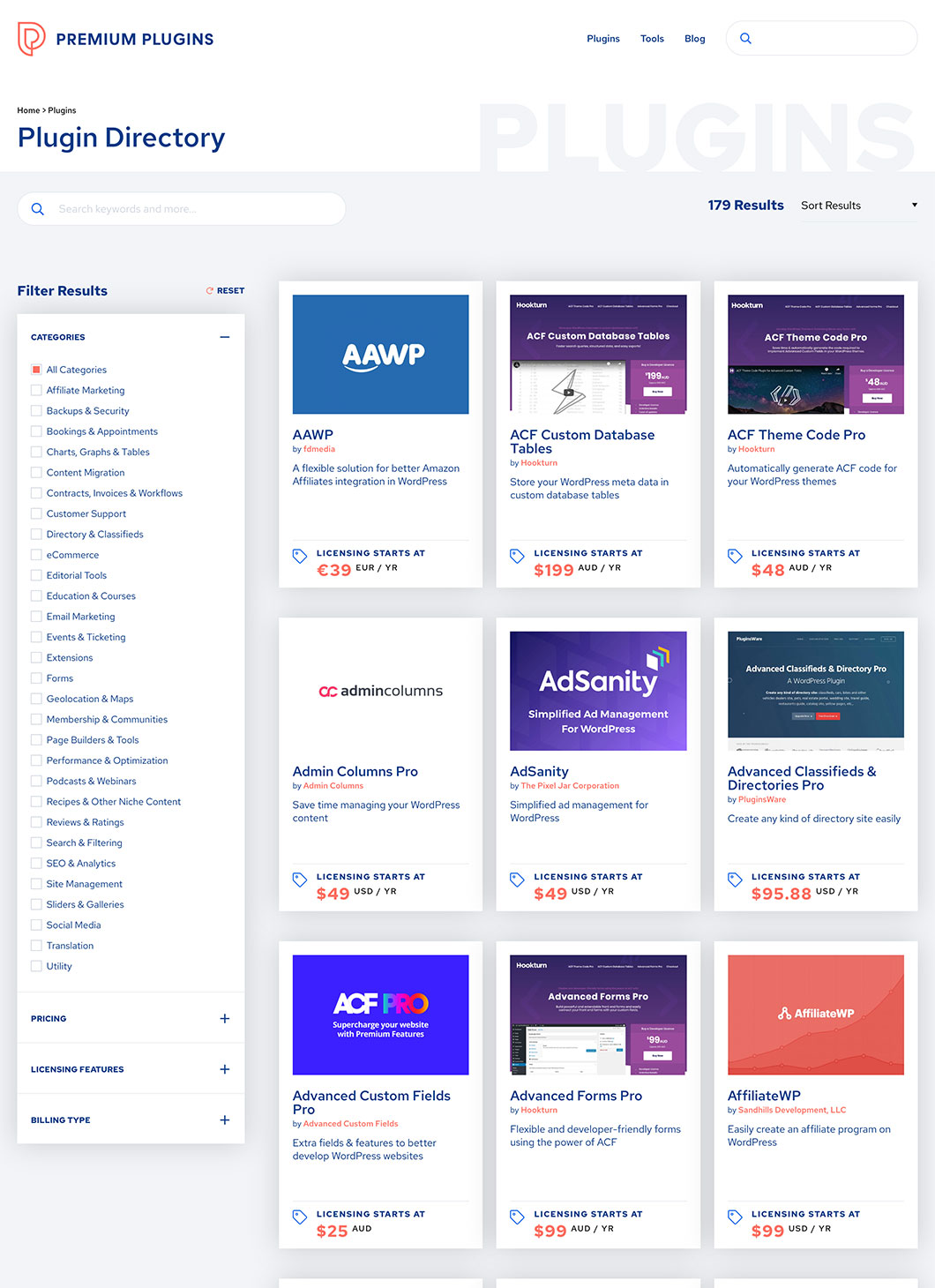Click the '179 Results' count text
The height and width of the screenshot is (1288, 935).
(x=745, y=206)
